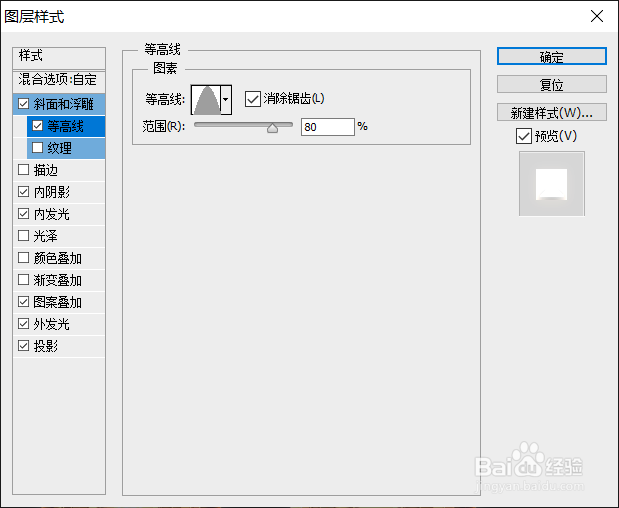Open the 渐变叠加 effect settings
This screenshot has height=508, width=619.
click(x=58, y=281)
